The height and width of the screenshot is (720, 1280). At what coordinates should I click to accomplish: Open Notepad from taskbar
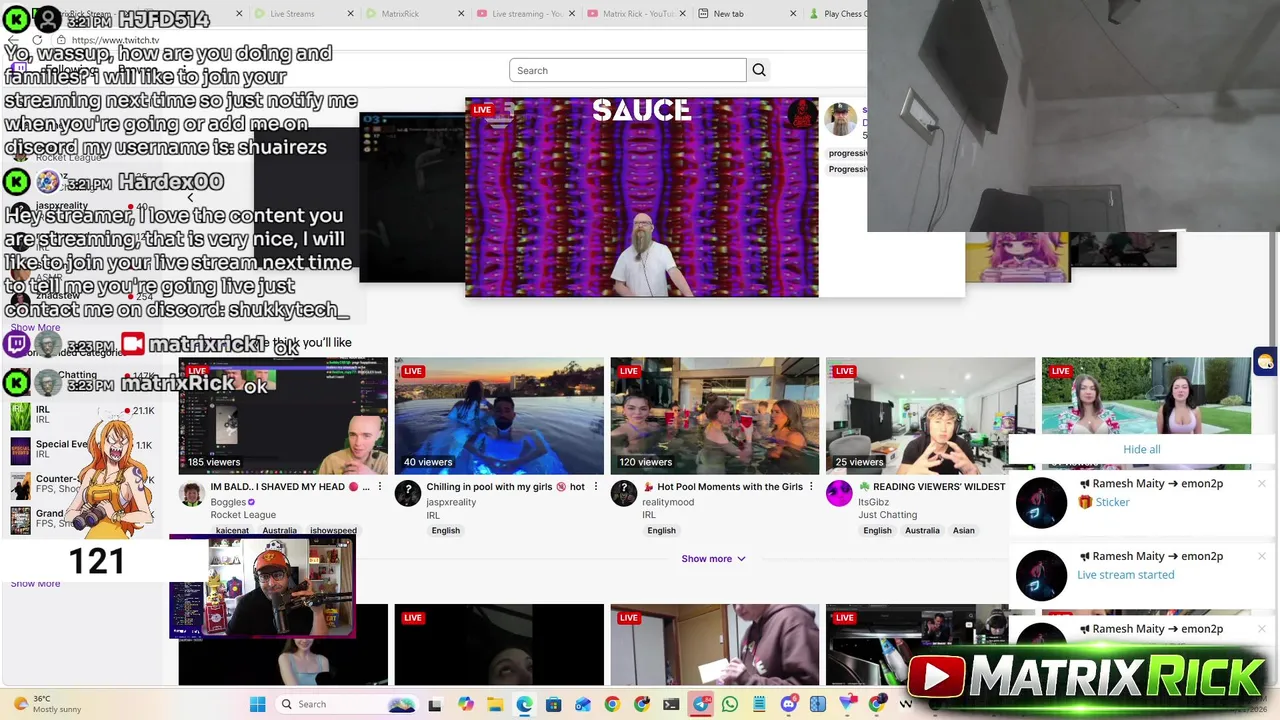759,704
